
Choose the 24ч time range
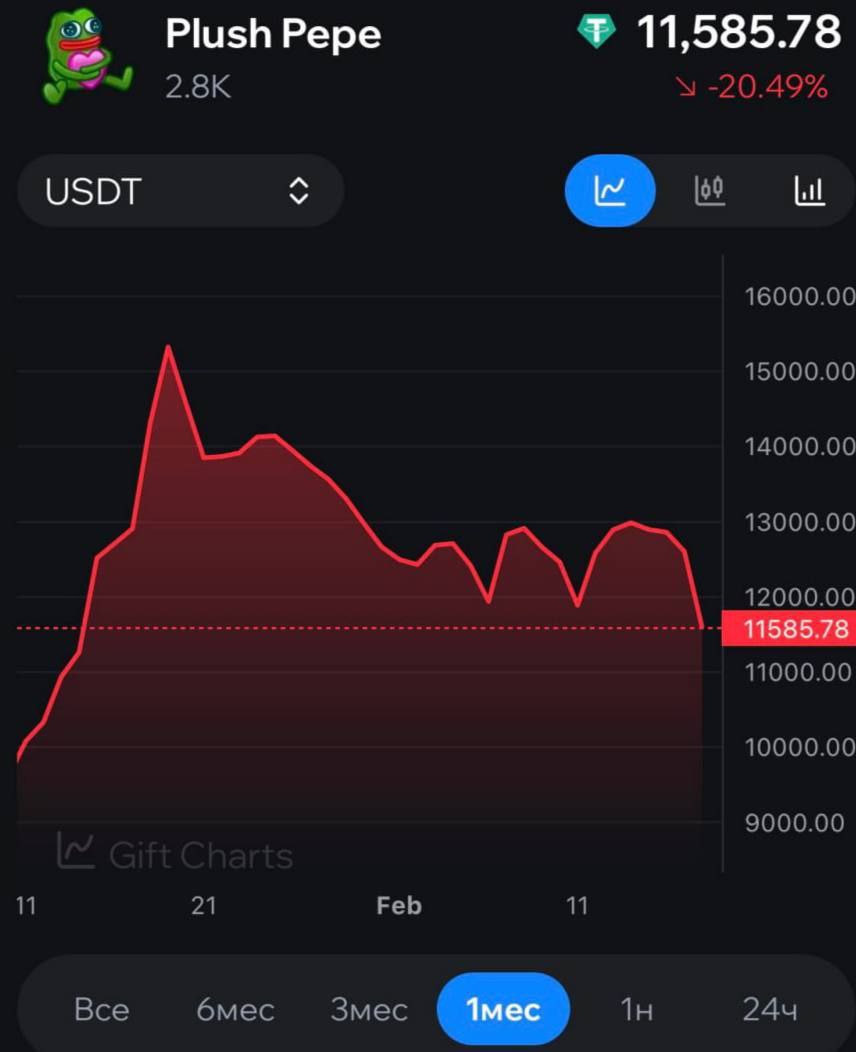(x=770, y=1009)
